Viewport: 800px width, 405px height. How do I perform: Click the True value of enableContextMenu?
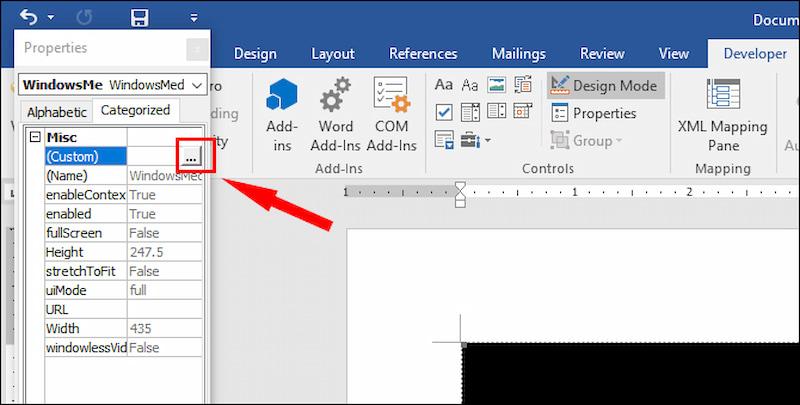coord(165,194)
